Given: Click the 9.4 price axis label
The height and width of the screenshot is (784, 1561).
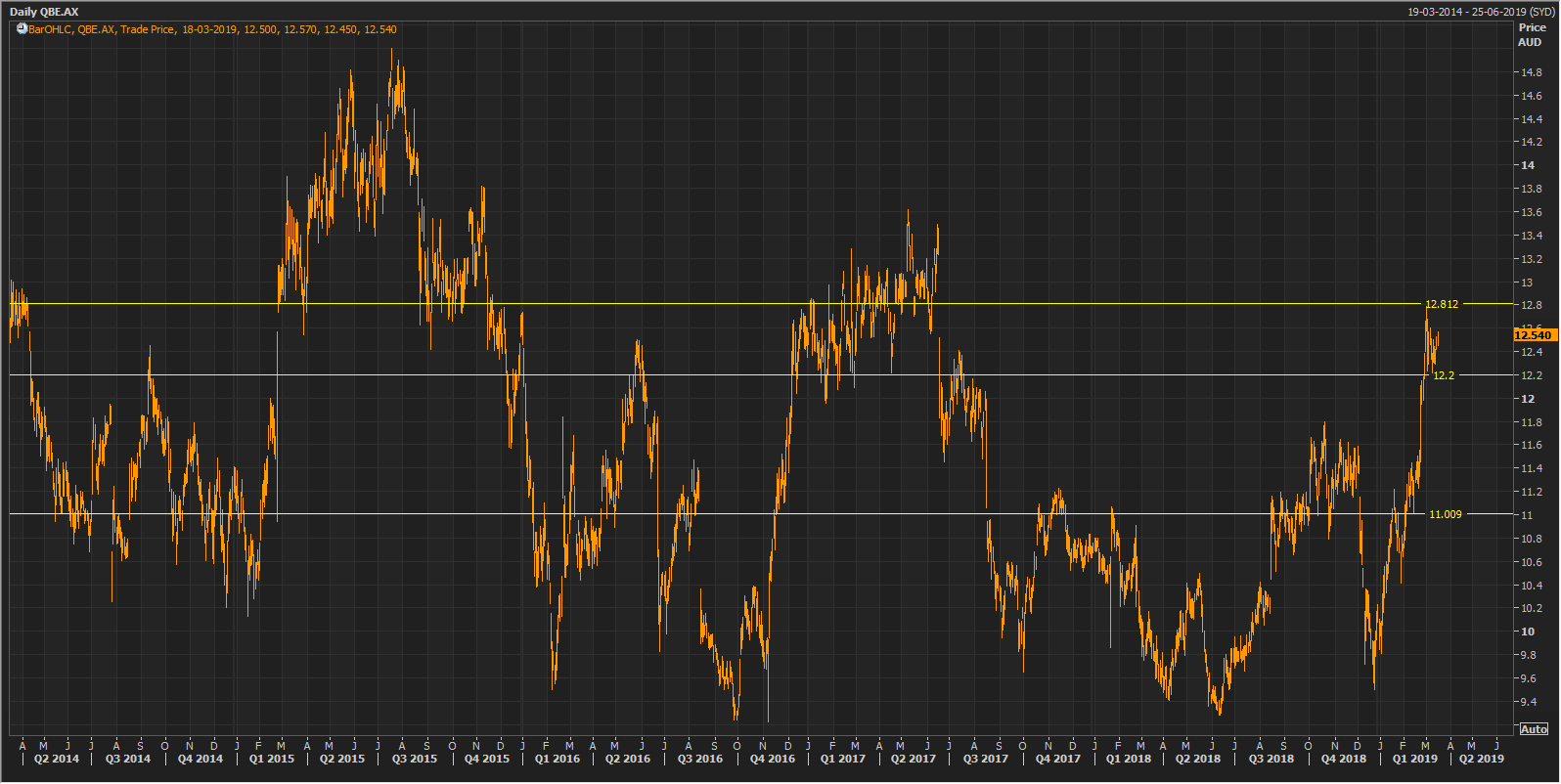Looking at the screenshot, I should [x=1528, y=702].
